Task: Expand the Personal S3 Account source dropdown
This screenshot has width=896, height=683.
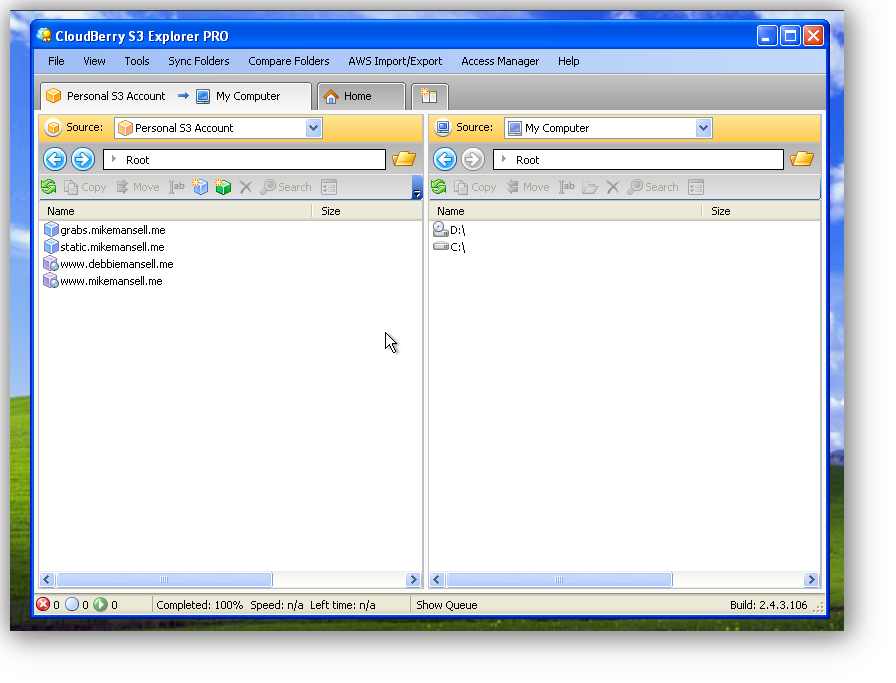Action: click(313, 128)
